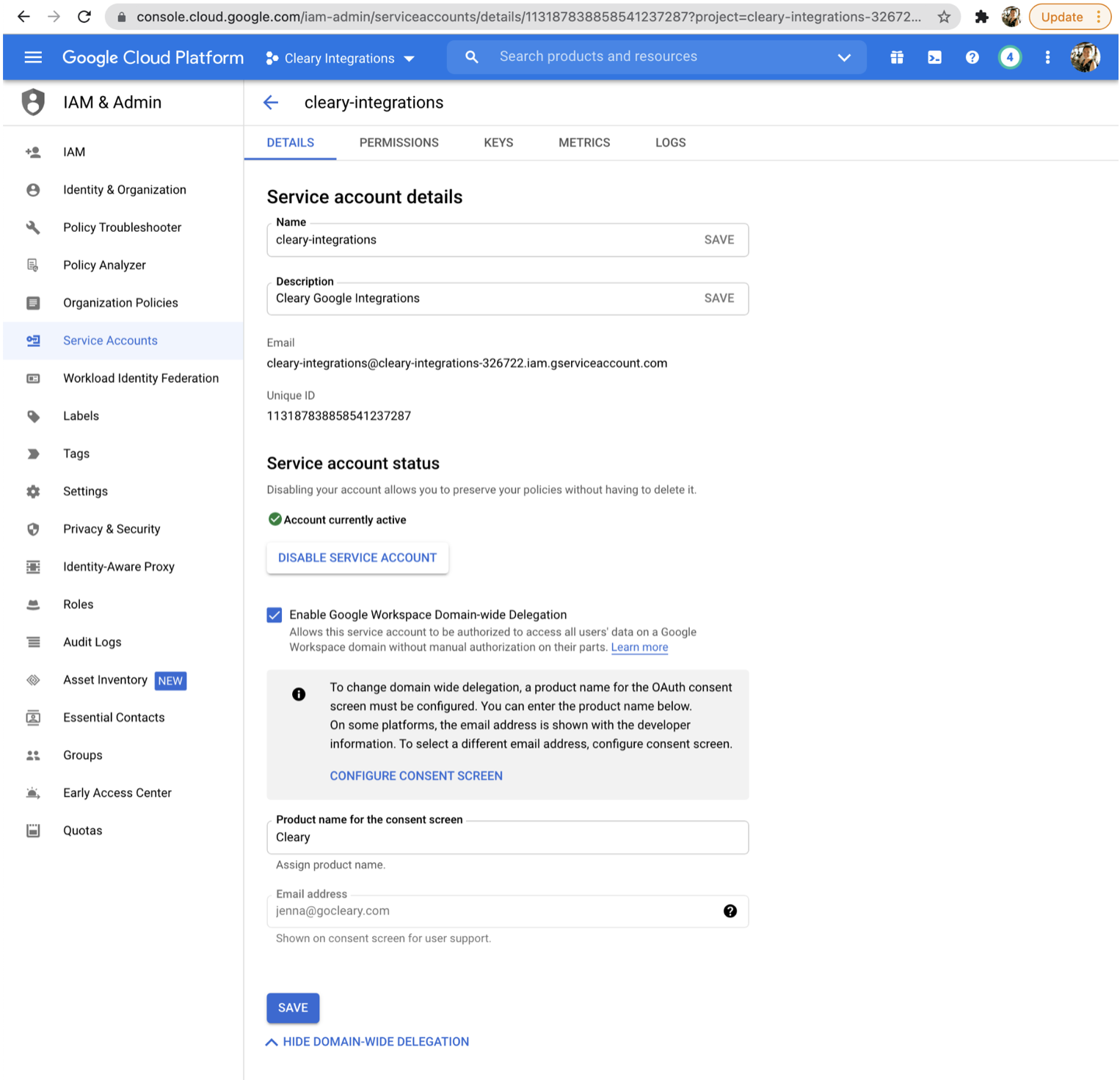The height and width of the screenshot is (1080, 1120).
Task: Reload the page in the browser
Action: (x=84, y=16)
